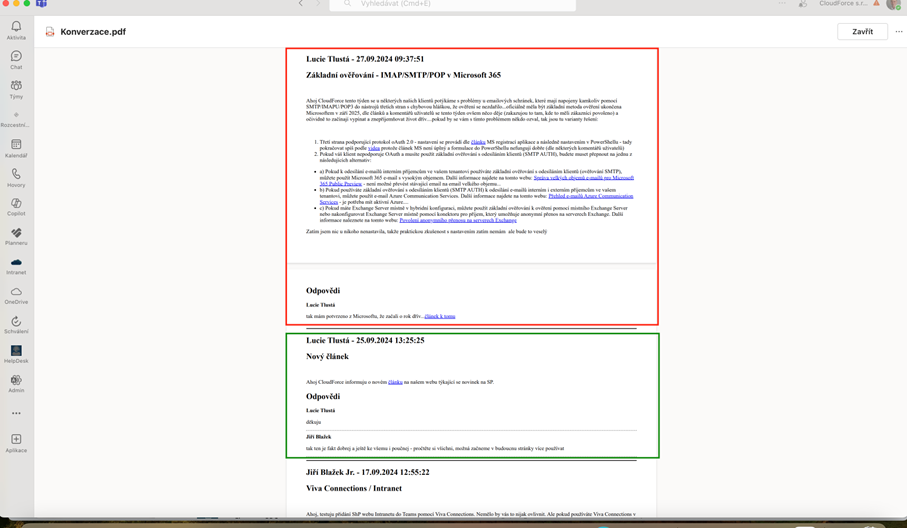
Task: Click 'Lucie Tlustá - 25.09.2024 13:25:25' header
Action: click(x=365, y=341)
